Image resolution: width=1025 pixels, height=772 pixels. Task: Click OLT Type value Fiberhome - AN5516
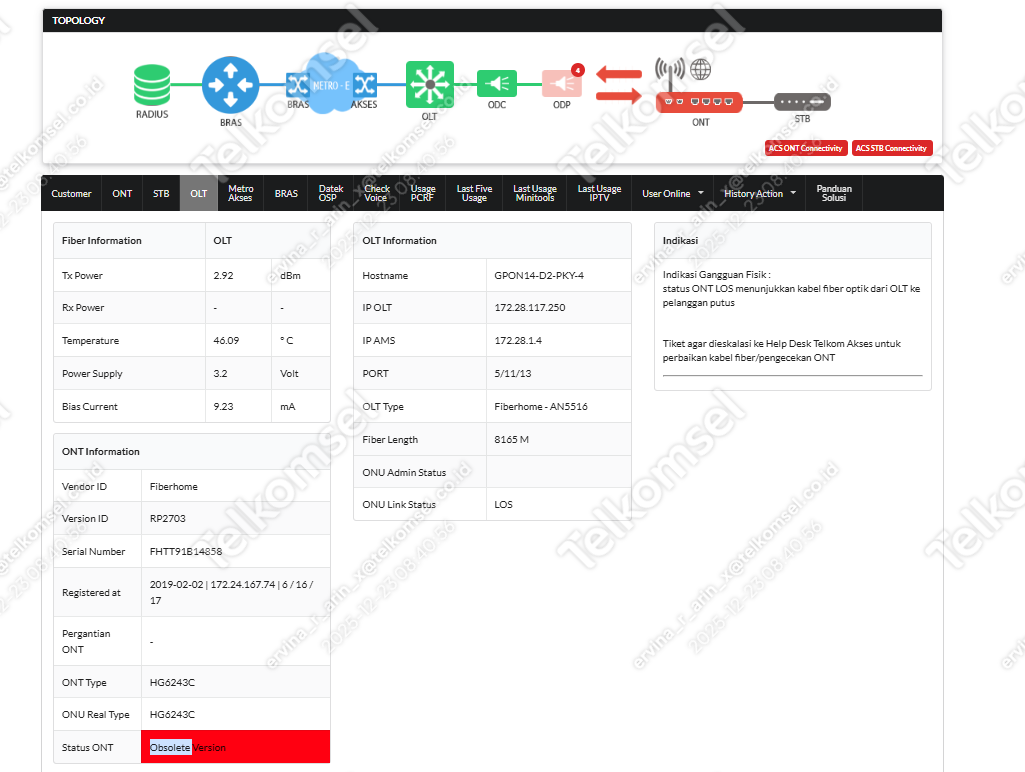click(541, 407)
